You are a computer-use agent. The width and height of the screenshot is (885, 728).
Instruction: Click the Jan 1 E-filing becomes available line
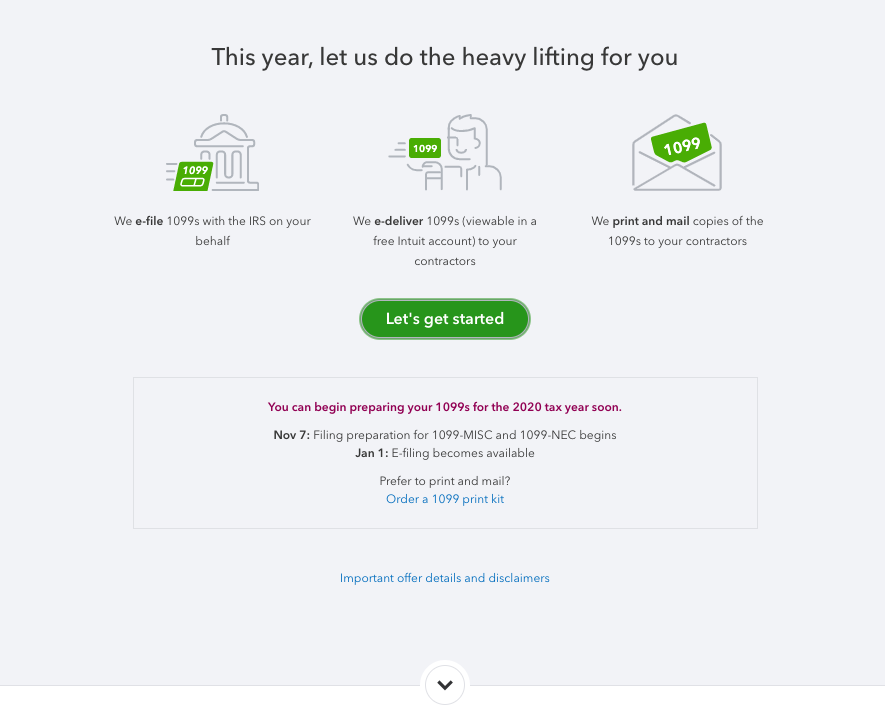[445, 453]
